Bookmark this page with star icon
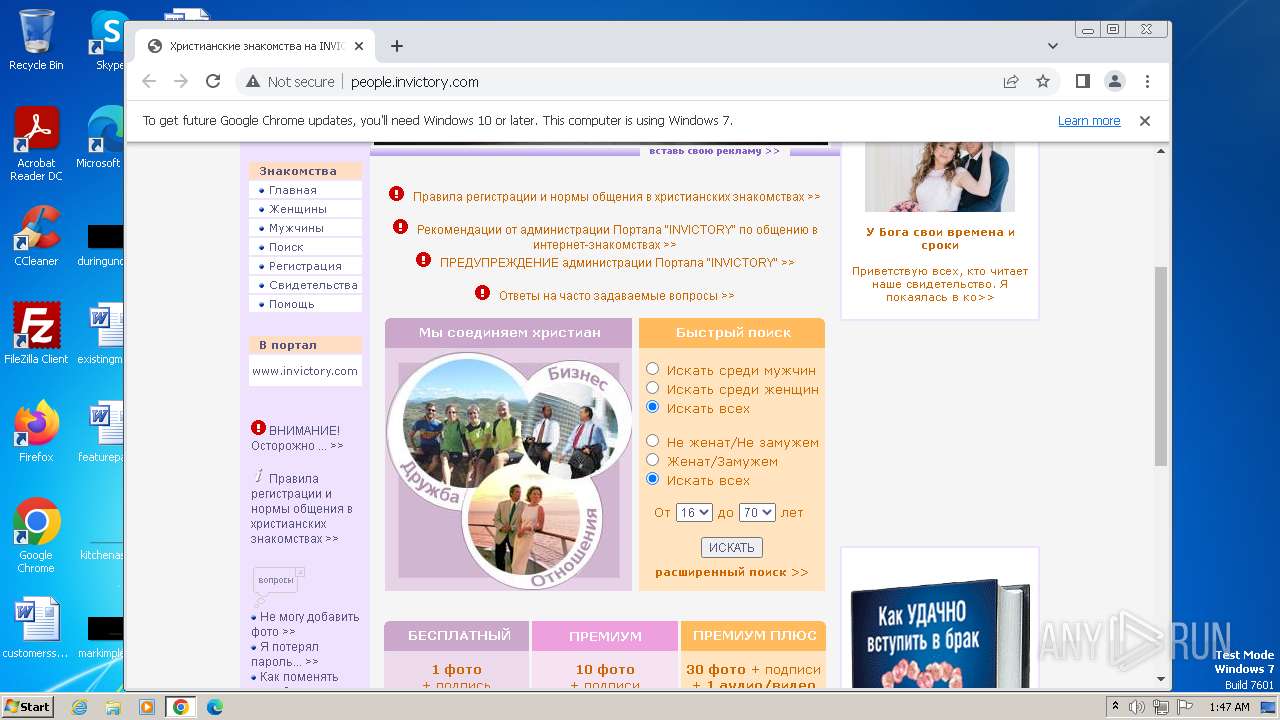Viewport: 1280px width, 720px height. [1043, 82]
